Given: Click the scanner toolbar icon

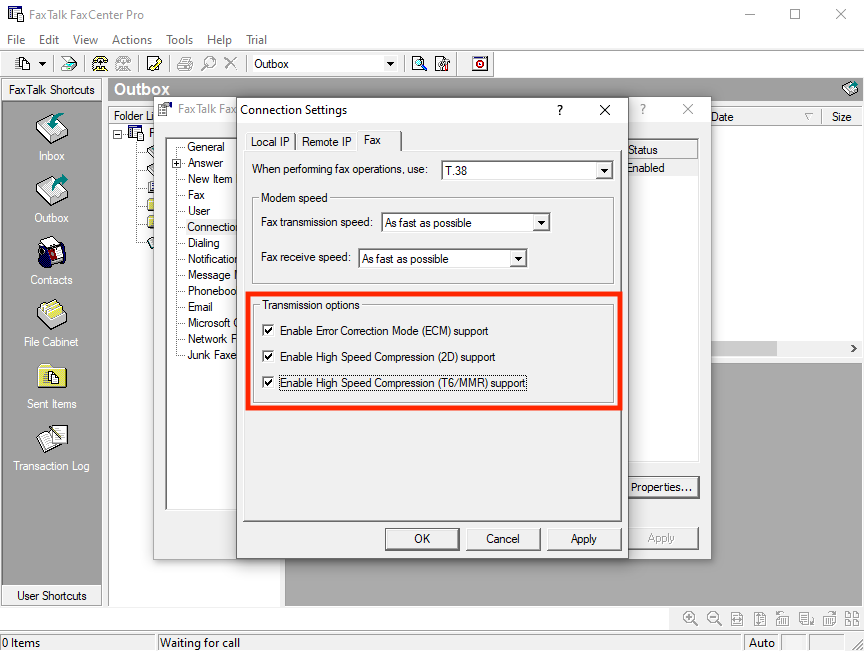Looking at the screenshot, I should 68,64.
